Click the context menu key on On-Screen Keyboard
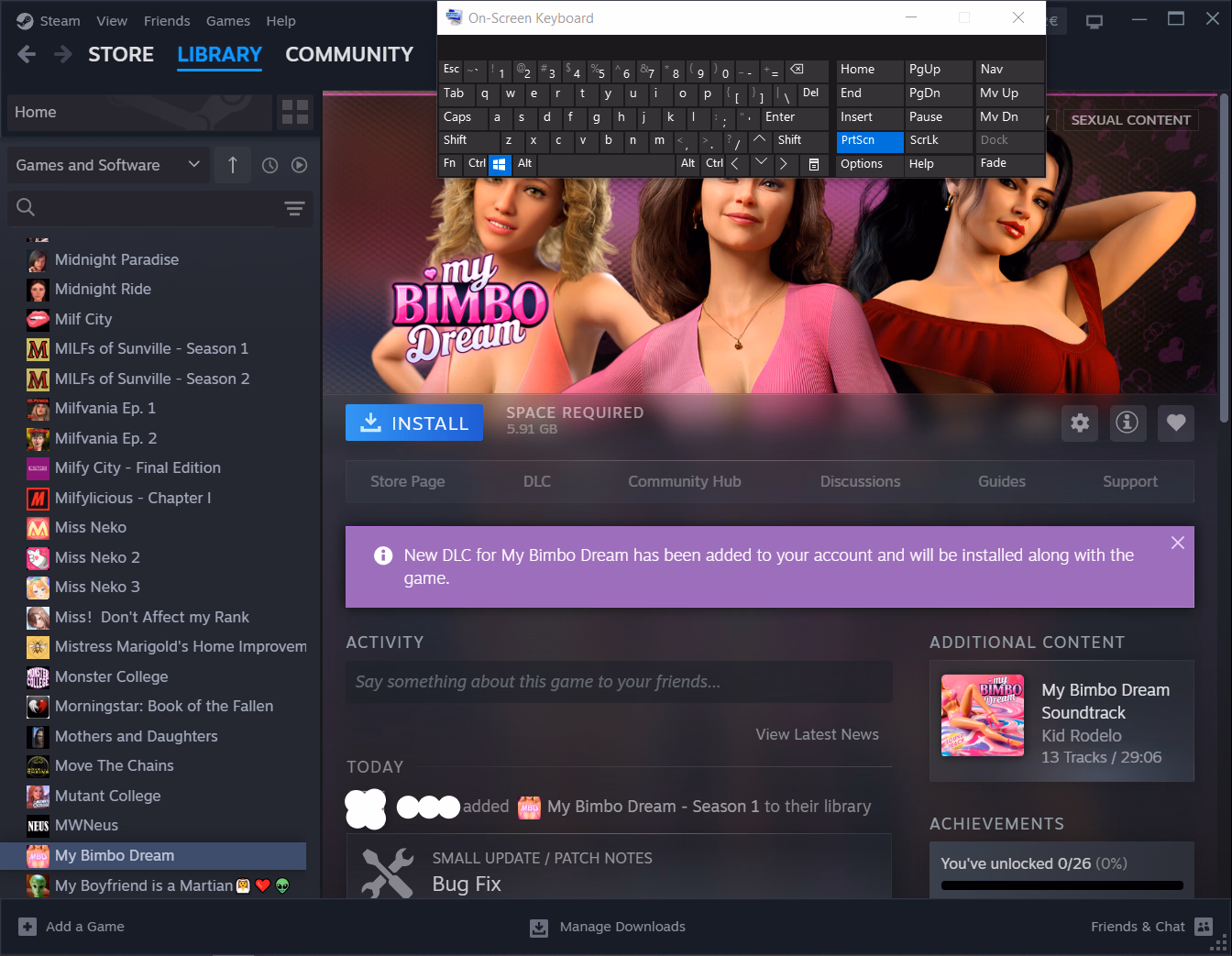This screenshot has height=956, width=1232. tap(813, 165)
